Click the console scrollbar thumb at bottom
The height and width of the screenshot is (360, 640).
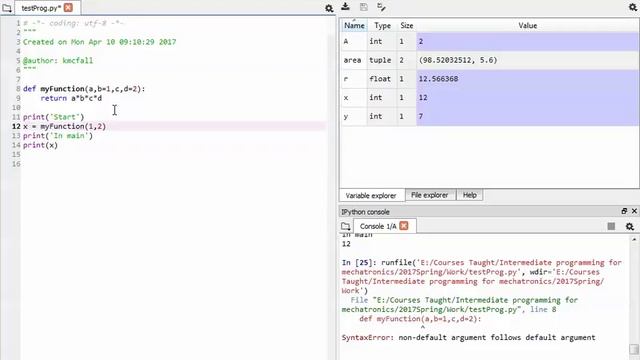[x=634, y=349]
